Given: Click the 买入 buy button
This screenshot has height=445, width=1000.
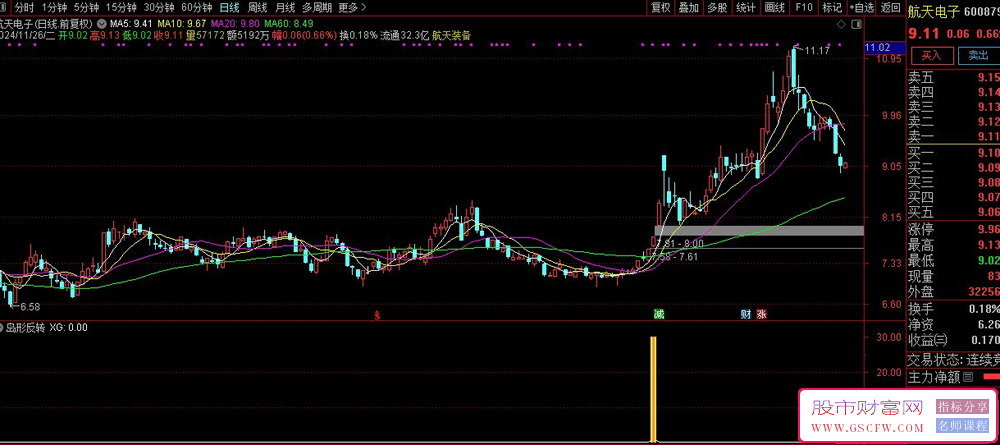Looking at the screenshot, I should pos(930,55).
